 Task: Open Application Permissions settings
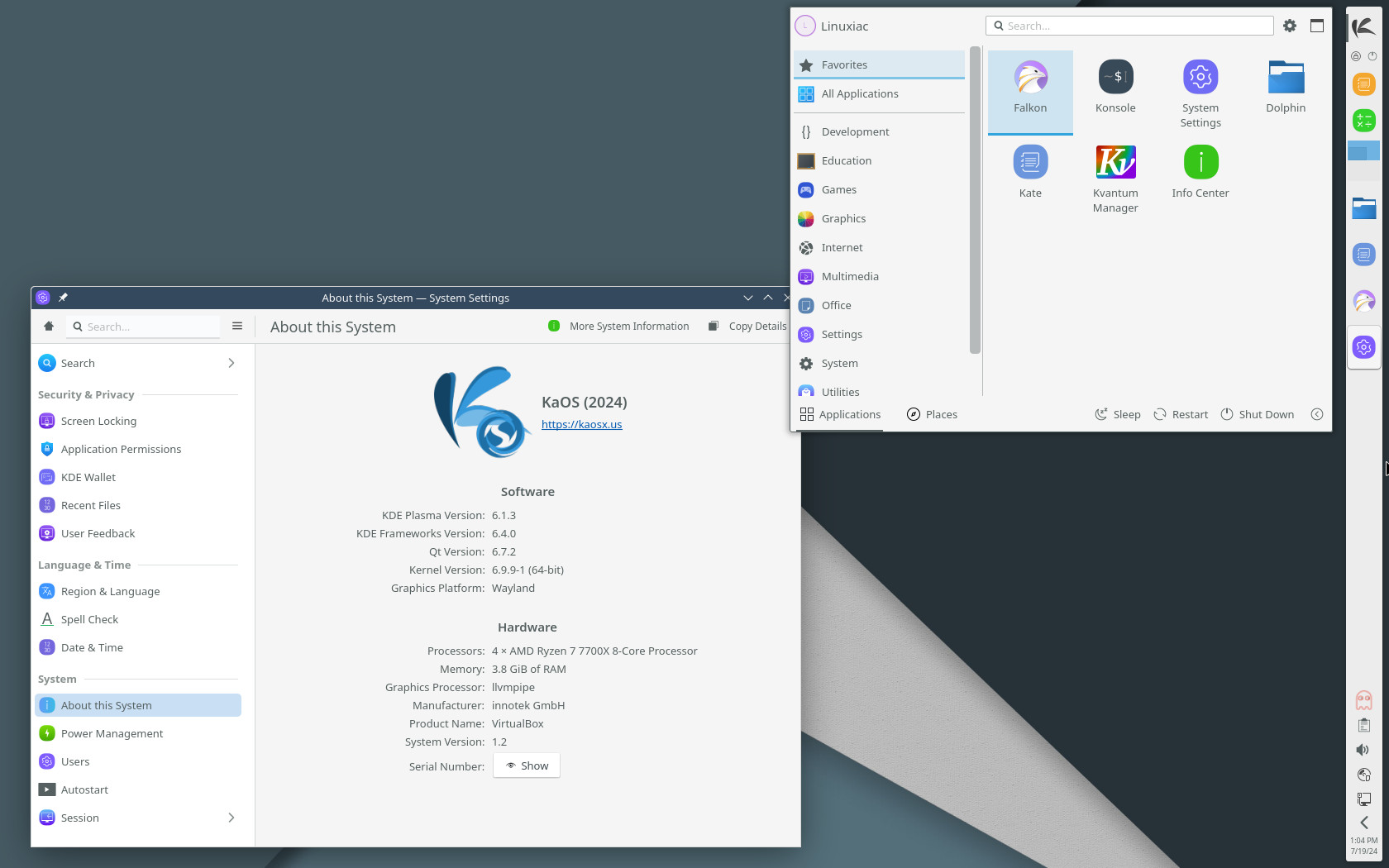point(138,449)
